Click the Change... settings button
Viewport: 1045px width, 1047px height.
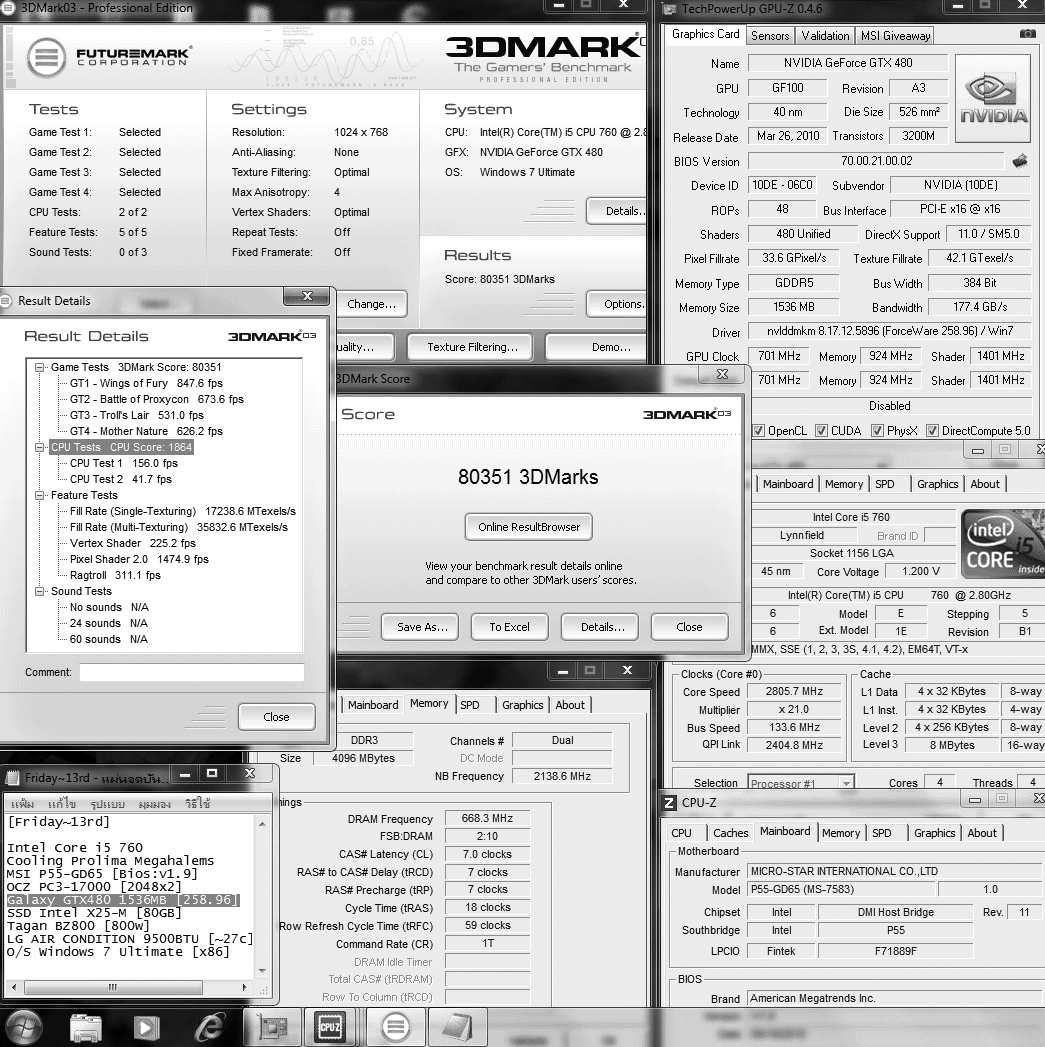point(372,304)
